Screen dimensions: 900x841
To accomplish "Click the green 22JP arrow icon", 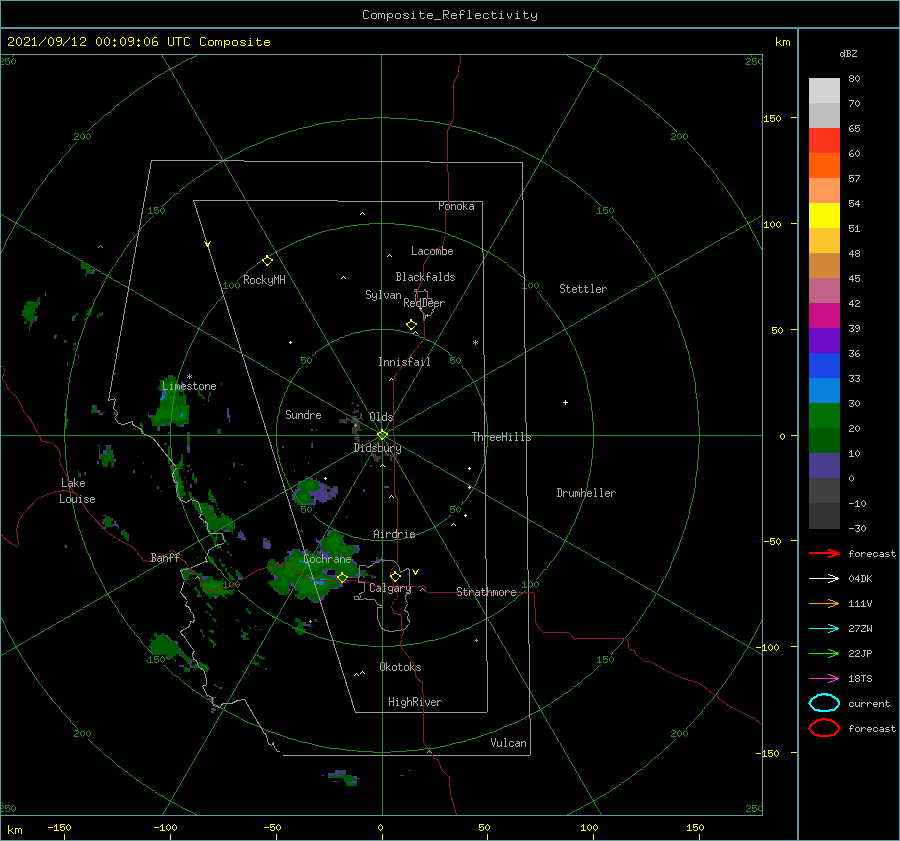I will pos(824,653).
